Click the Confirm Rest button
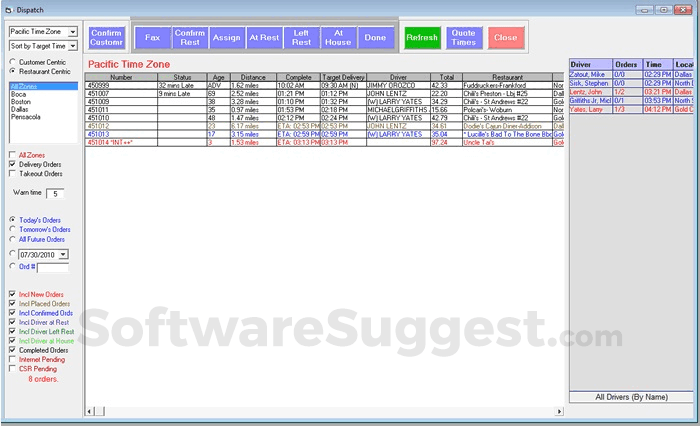The width and height of the screenshot is (700, 426). click(x=190, y=38)
